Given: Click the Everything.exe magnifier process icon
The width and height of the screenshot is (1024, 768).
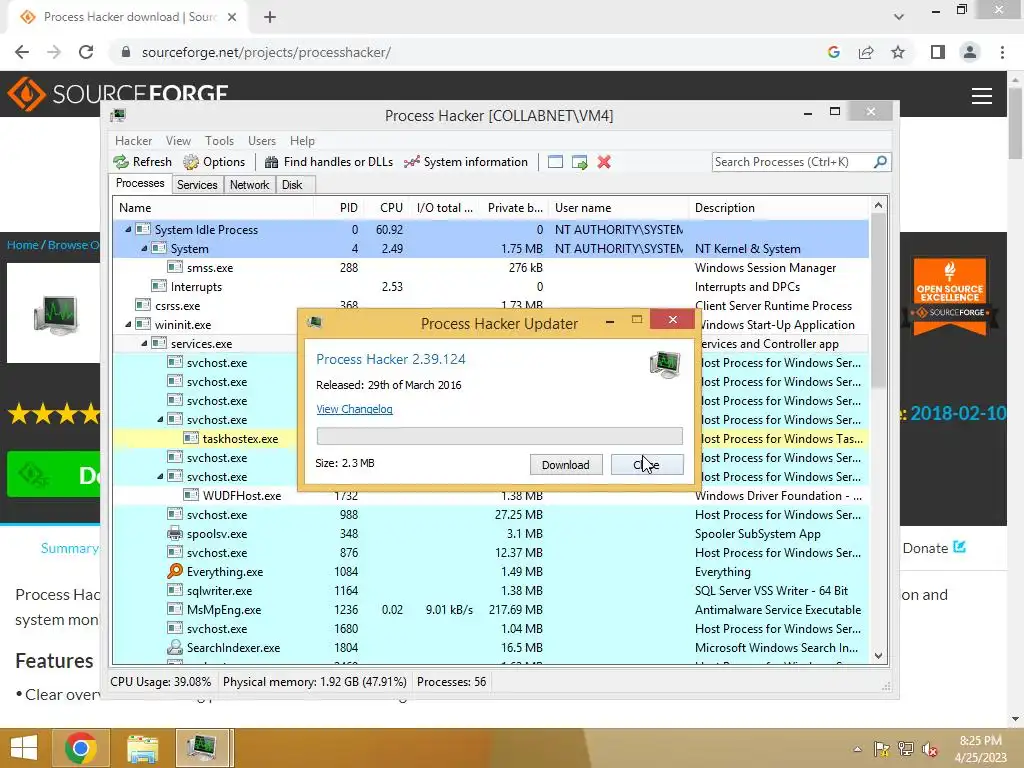Looking at the screenshot, I should (x=174, y=571).
